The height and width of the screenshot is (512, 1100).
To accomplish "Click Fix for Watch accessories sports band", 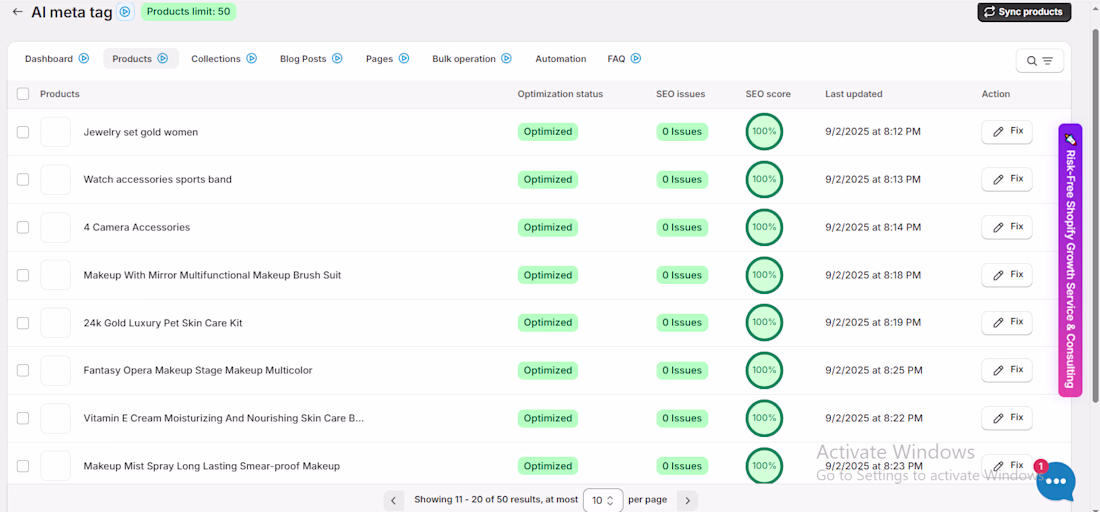I will (x=1007, y=179).
